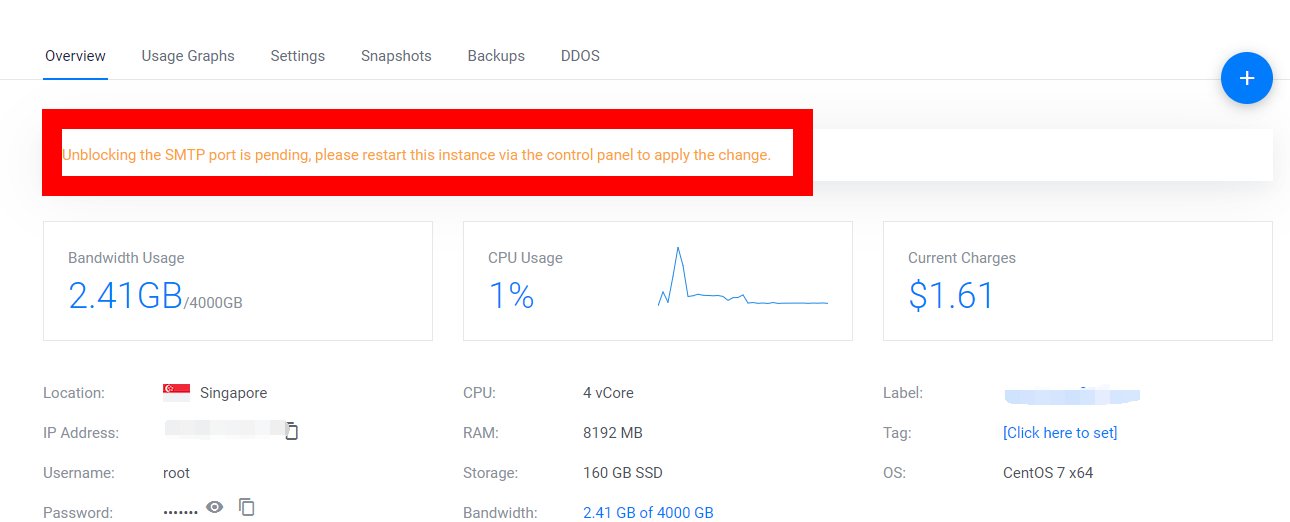Open the DDOS tab
Screen dimensions: 1290x522
point(580,56)
